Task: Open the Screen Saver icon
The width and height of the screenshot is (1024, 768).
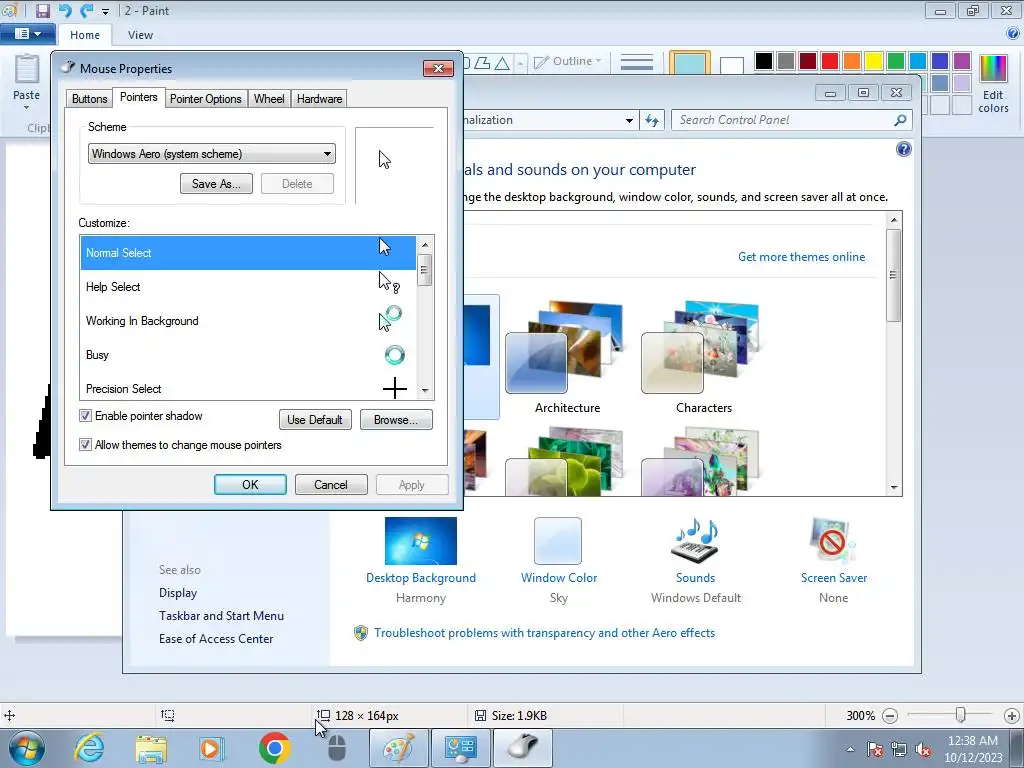Action: tap(833, 541)
